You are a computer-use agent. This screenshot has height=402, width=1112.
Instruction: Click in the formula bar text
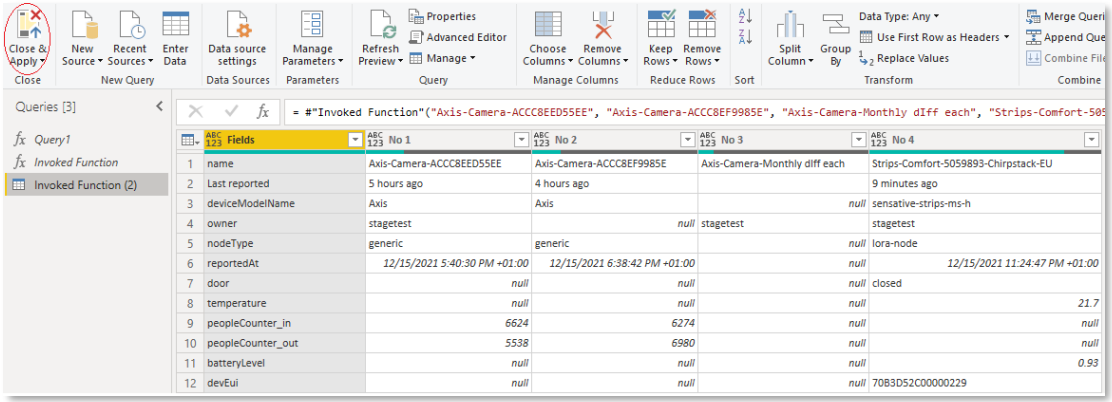coord(695,111)
